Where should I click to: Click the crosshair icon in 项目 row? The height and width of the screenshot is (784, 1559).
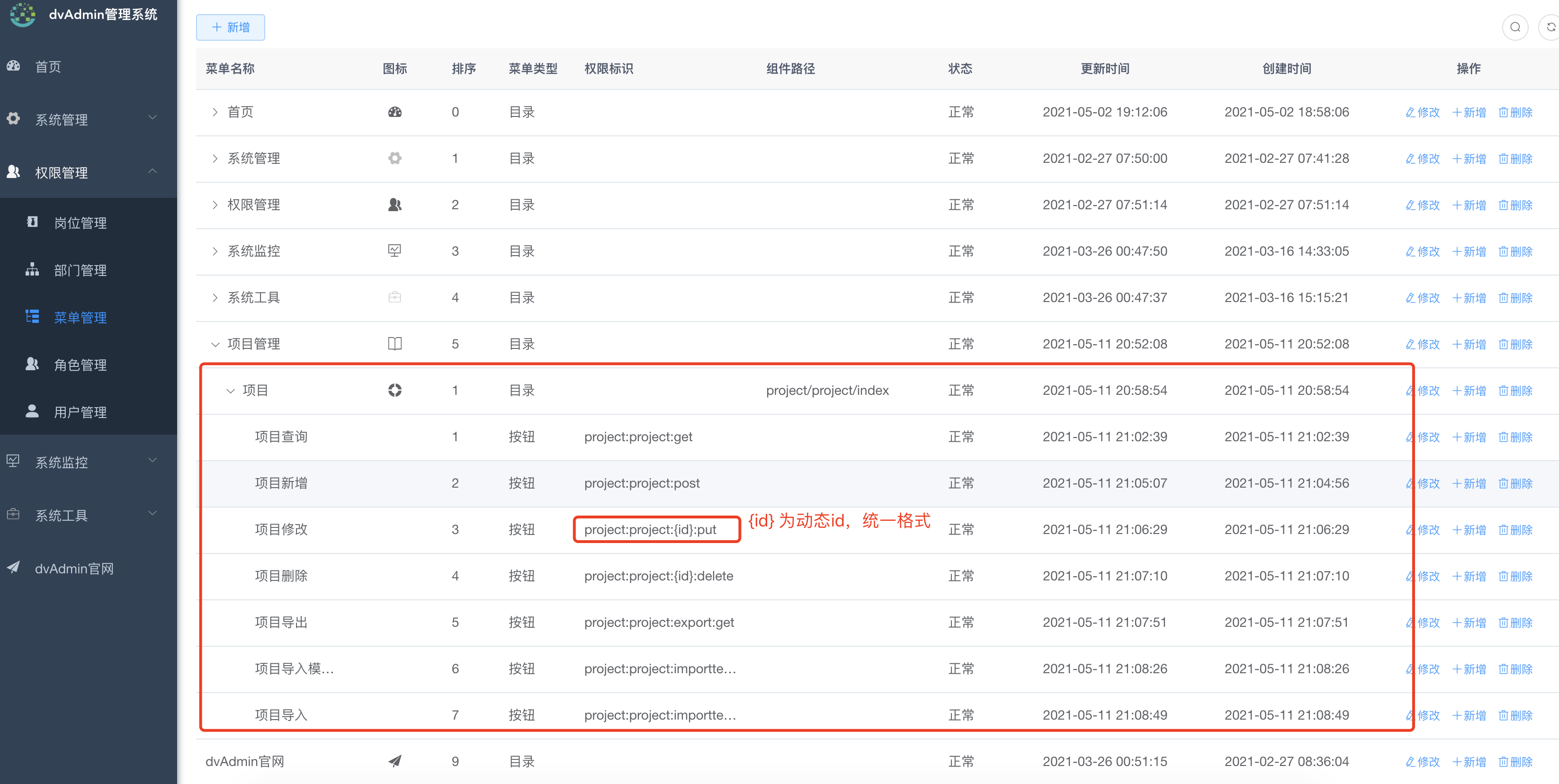tap(395, 390)
